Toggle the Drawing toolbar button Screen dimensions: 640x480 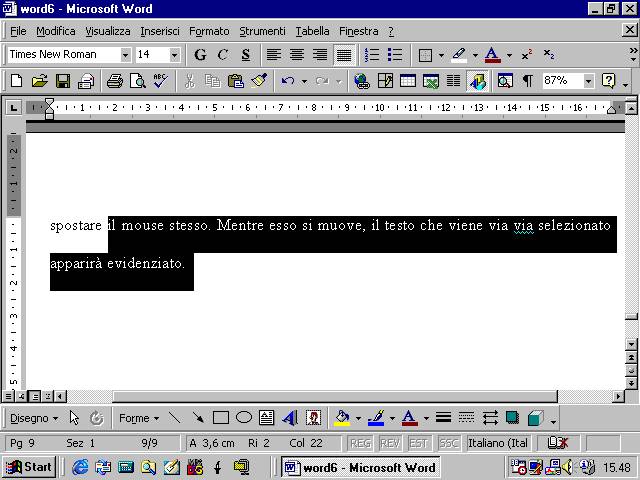pyautogui.click(x=477, y=81)
